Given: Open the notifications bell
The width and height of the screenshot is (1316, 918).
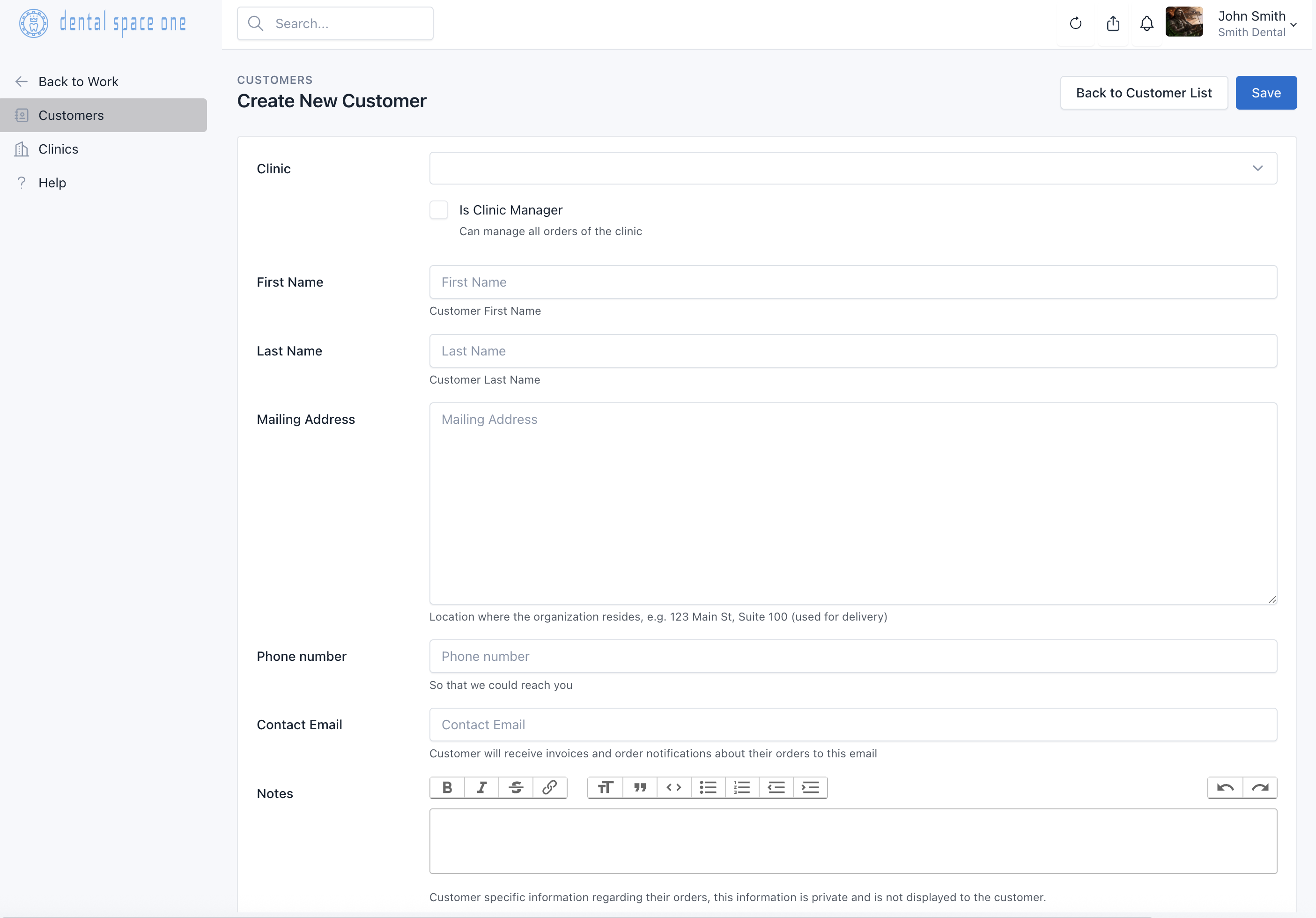Looking at the screenshot, I should point(1146,23).
